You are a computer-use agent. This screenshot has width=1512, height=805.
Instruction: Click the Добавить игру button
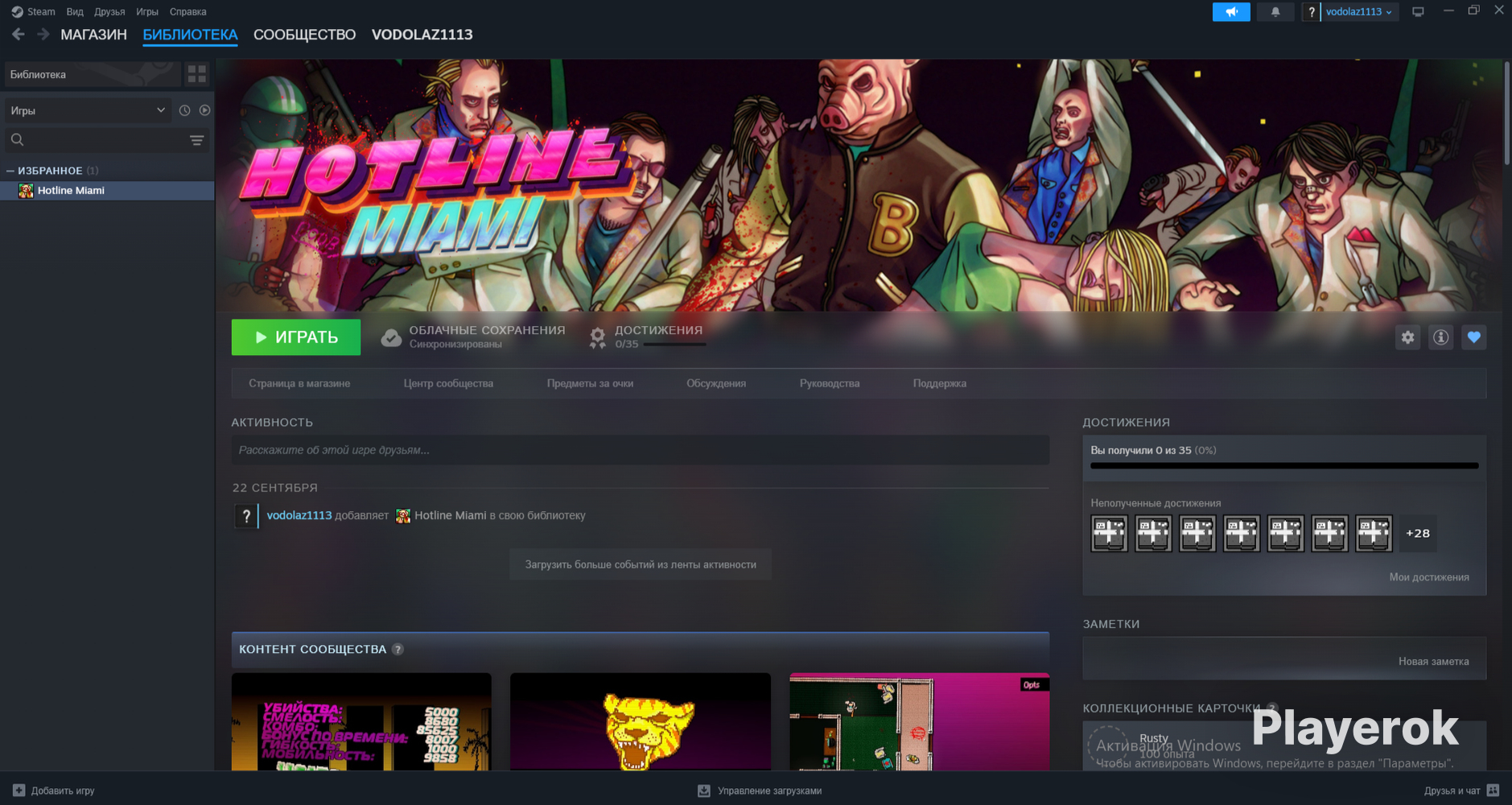(54, 791)
